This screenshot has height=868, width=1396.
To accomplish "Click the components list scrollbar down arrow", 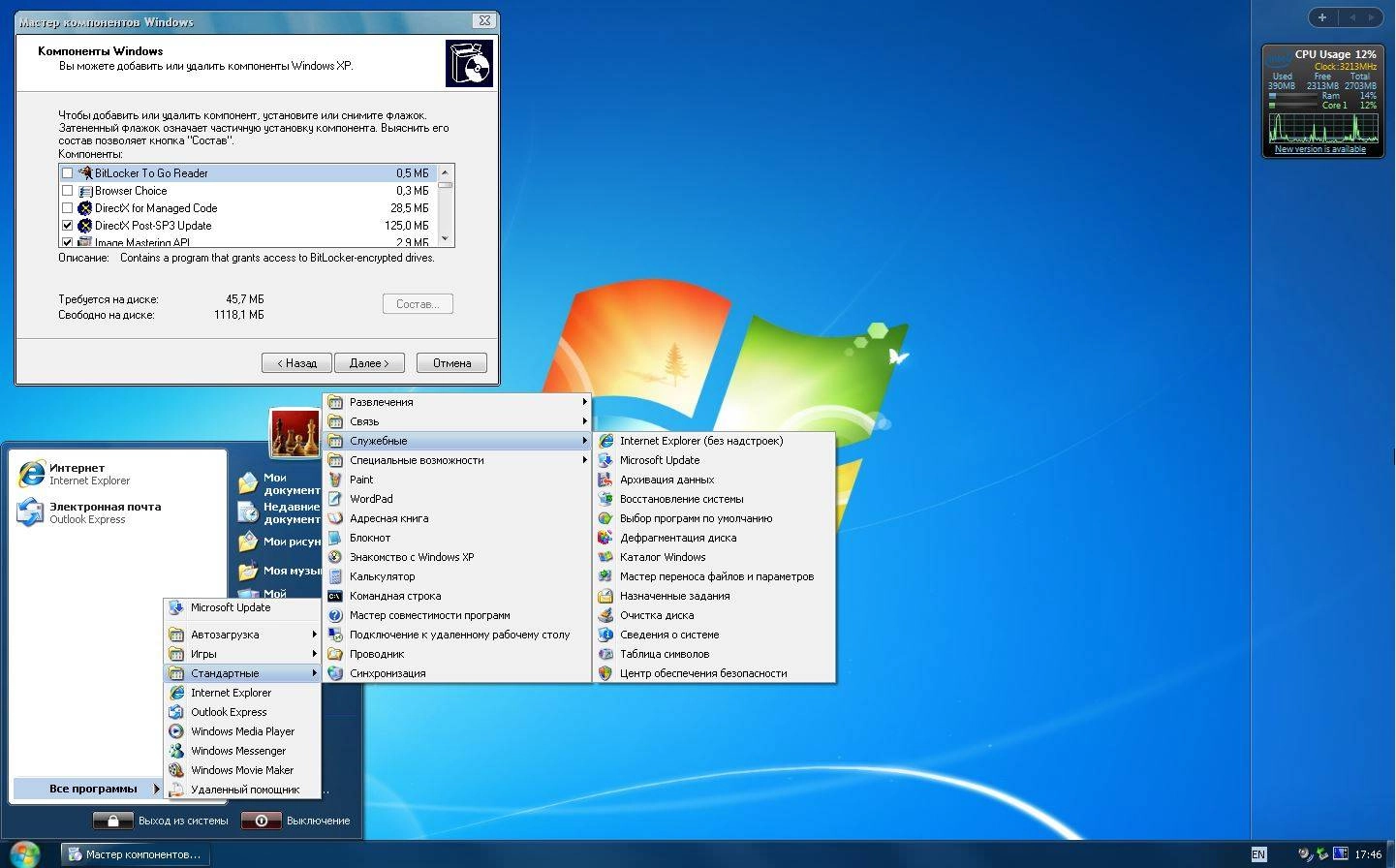I will click(x=445, y=238).
